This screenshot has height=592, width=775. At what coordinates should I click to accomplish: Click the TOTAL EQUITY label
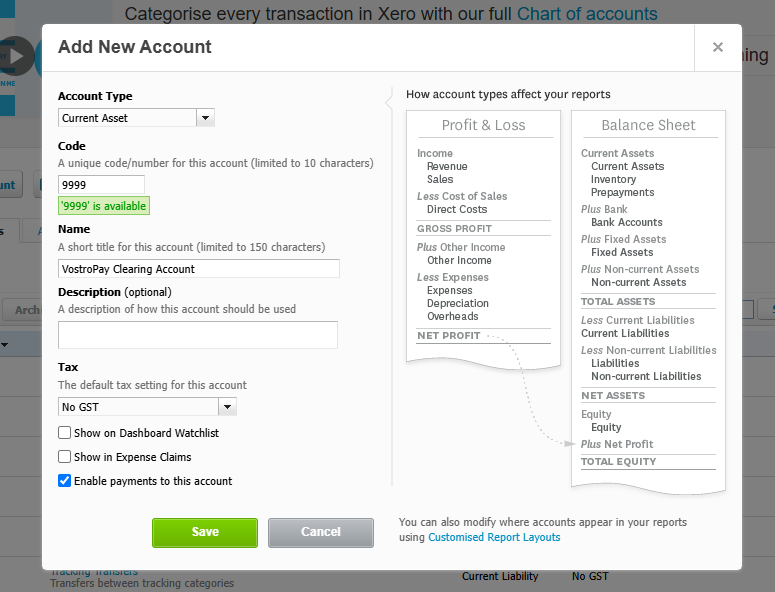pyautogui.click(x=618, y=462)
